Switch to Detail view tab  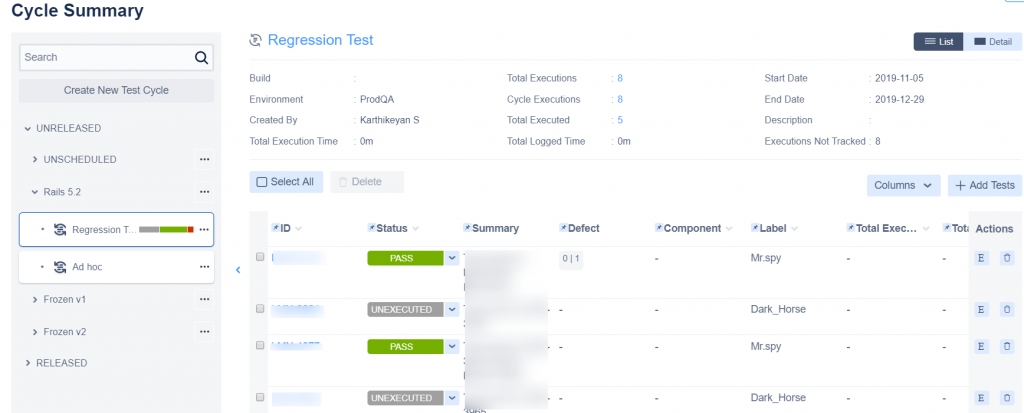tap(993, 41)
